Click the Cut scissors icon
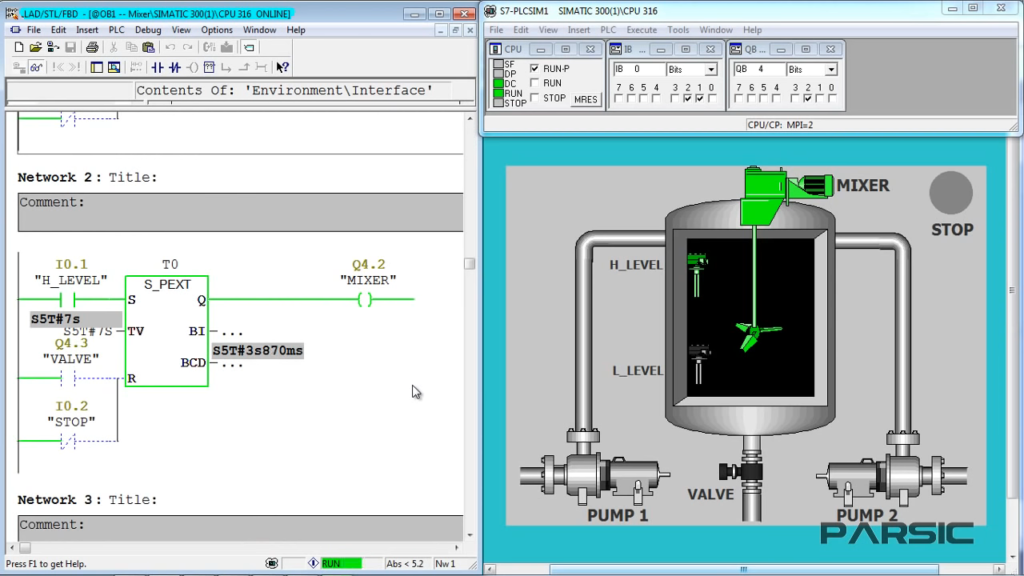Viewport: 1024px width, 576px height. pos(113,47)
